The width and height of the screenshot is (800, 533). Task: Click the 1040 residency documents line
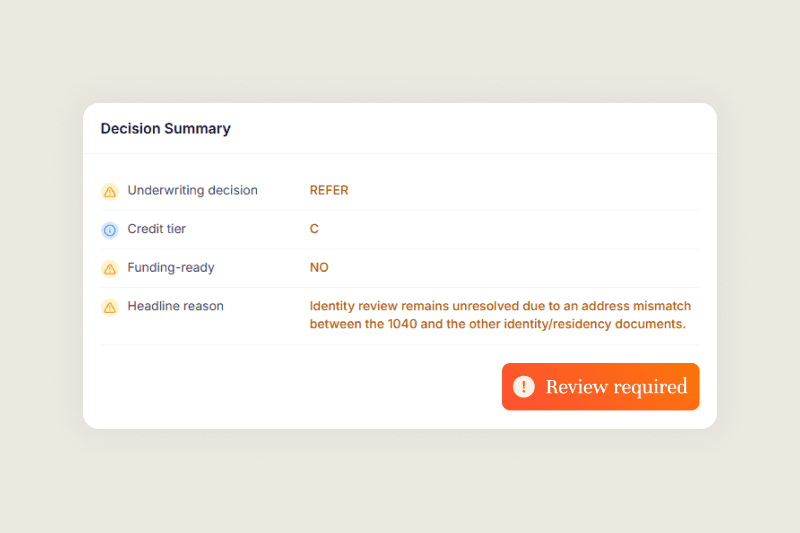tap(497, 324)
